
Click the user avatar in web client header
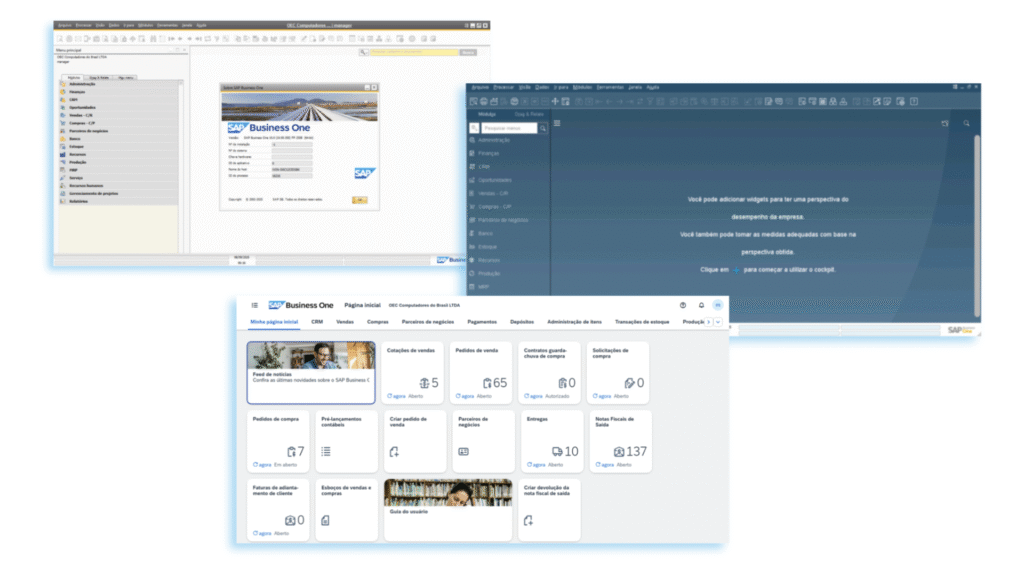pyautogui.click(x=717, y=305)
